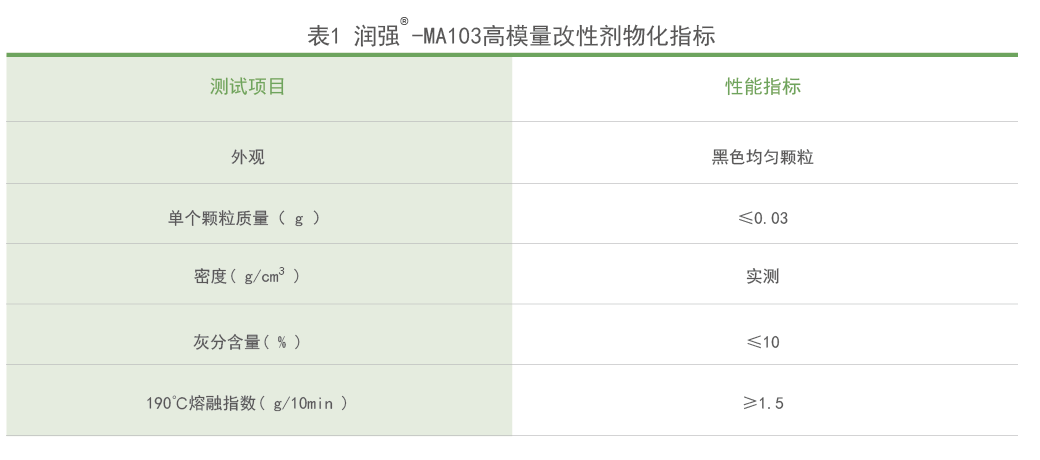The height and width of the screenshot is (460, 1040).
Task: Click the ≥1.5 value cell
Action: [x=763, y=402]
